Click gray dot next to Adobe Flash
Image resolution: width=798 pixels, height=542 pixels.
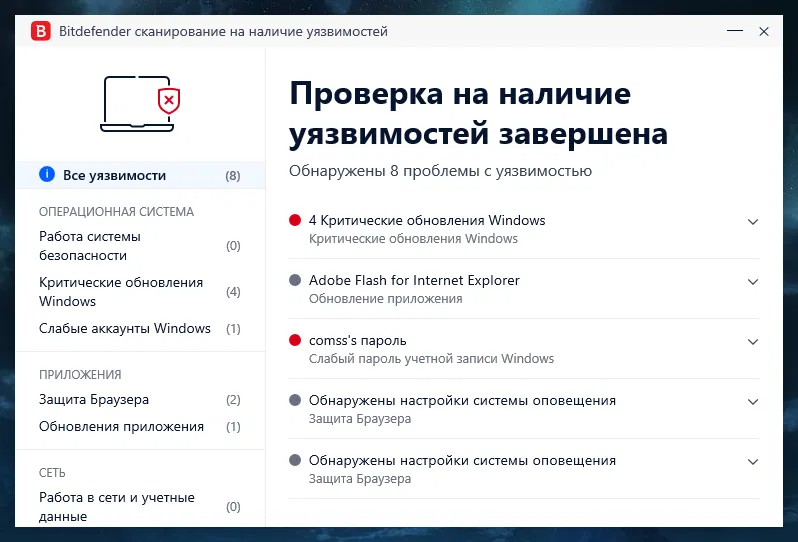pos(295,280)
